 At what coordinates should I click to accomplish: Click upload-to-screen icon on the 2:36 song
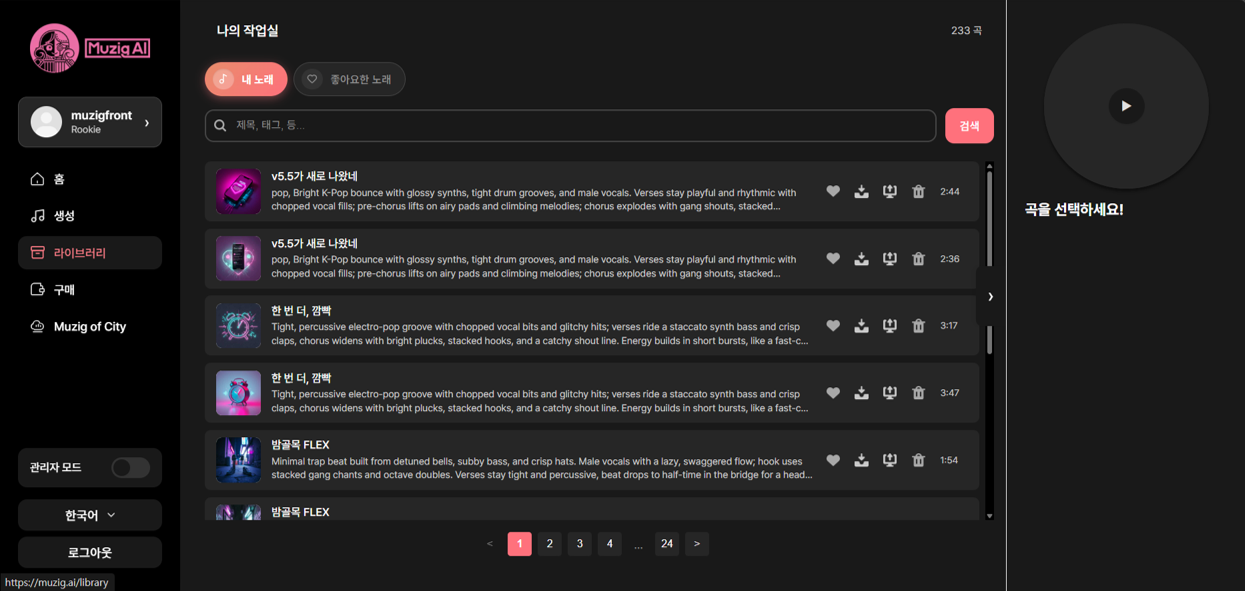890,258
